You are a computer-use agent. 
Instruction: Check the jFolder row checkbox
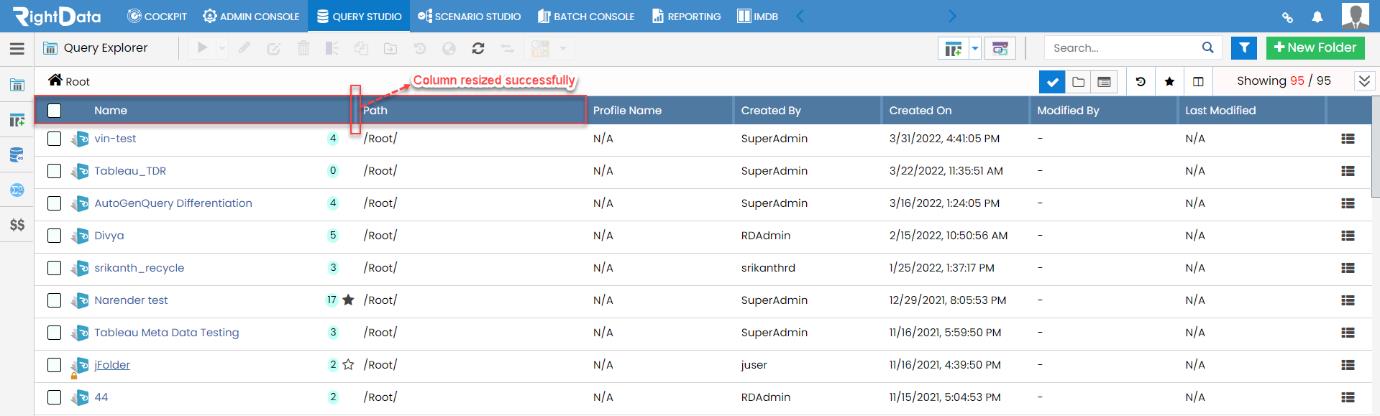coord(54,365)
